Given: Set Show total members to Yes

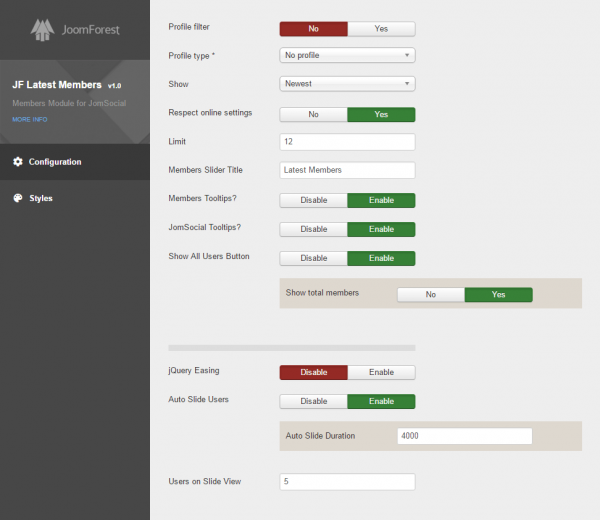Looking at the screenshot, I should point(499,295).
